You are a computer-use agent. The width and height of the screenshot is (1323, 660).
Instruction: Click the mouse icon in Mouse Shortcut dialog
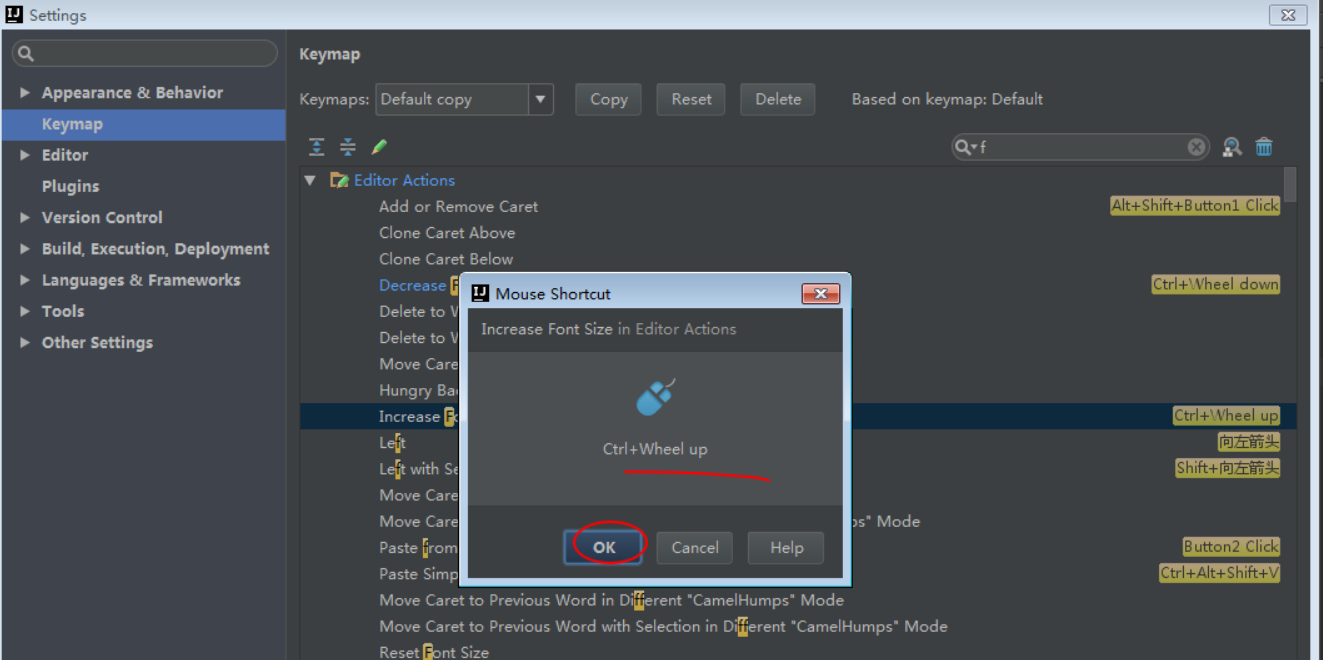(x=655, y=398)
